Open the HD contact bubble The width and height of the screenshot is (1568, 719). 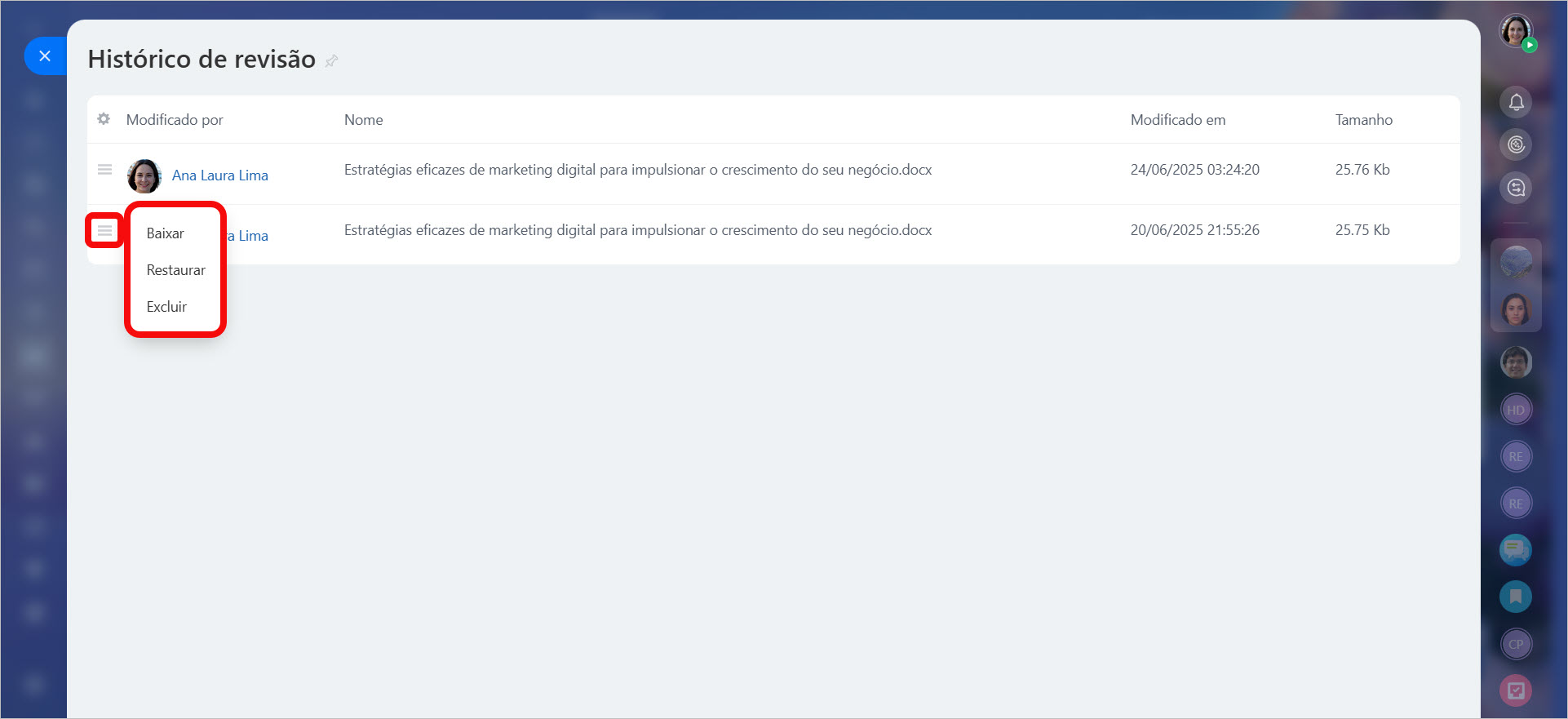coord(1516,410)
